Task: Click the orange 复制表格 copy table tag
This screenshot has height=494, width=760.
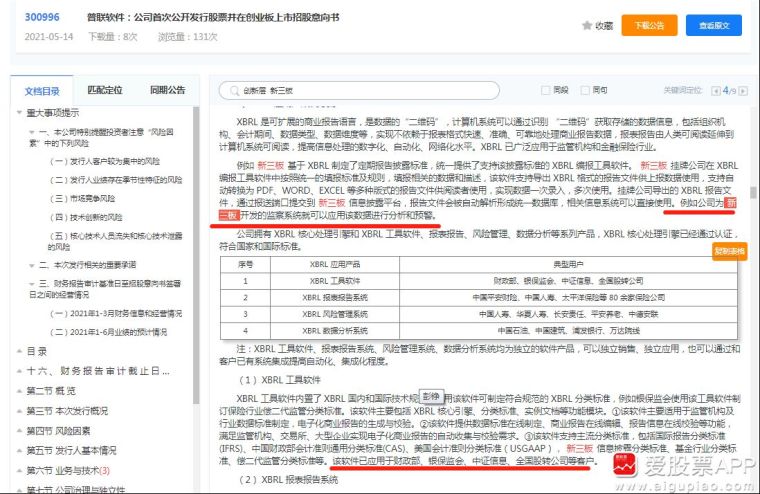Action: click(x=729, y=251)
